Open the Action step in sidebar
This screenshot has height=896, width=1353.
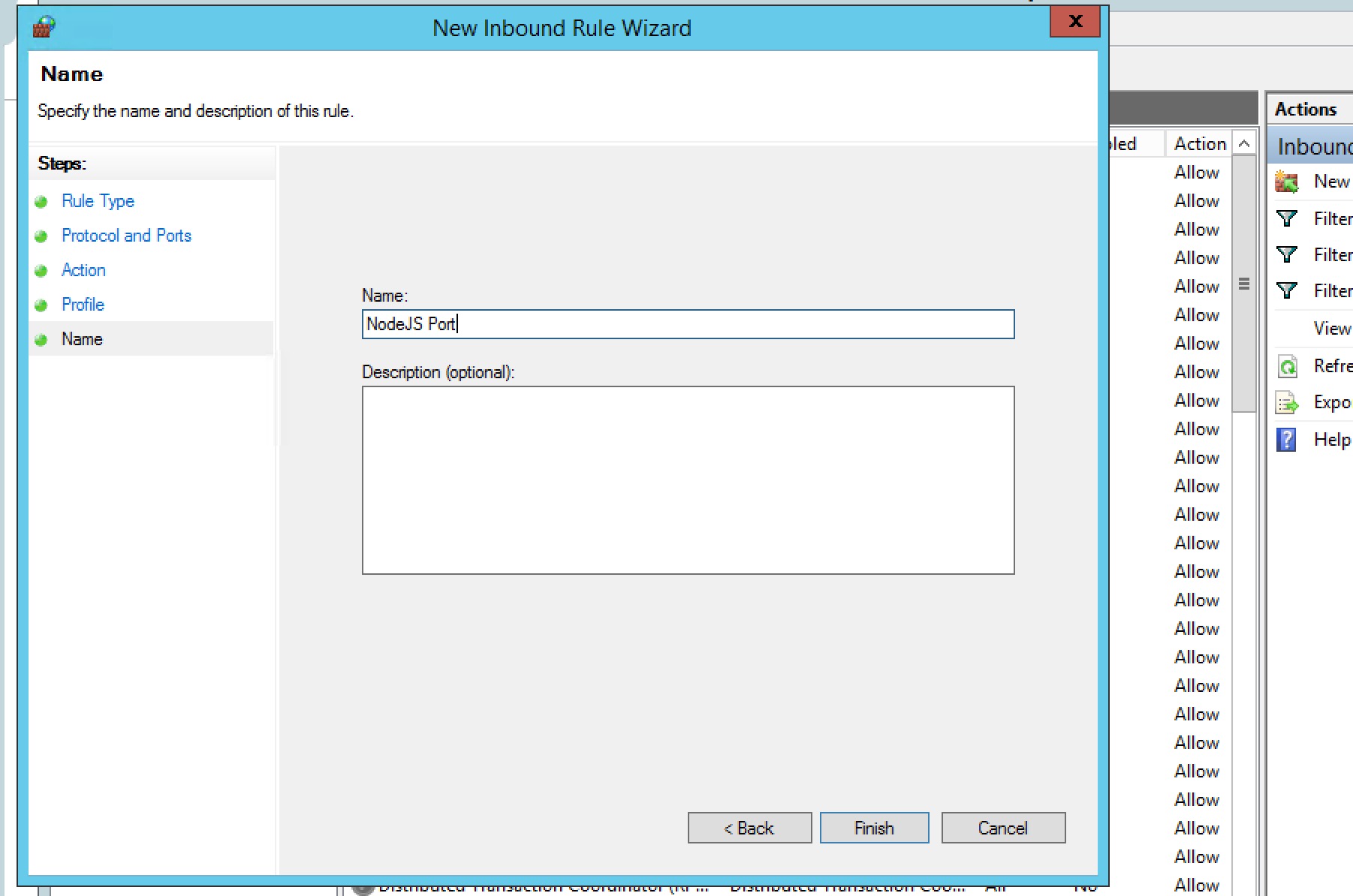pyautogui.click(x=83, y=270)
